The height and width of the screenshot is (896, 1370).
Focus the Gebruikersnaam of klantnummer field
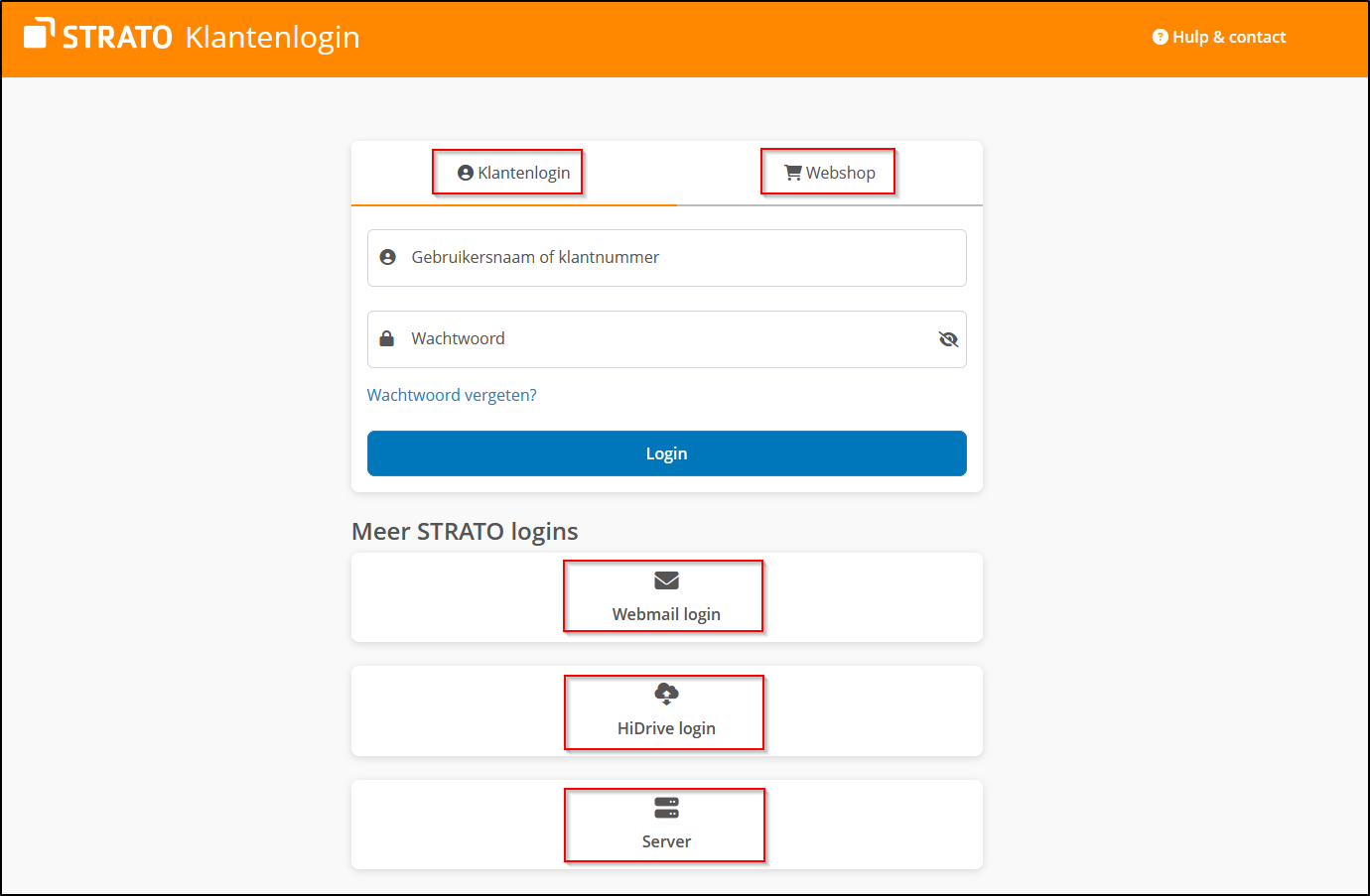click(x=675, y=258)
